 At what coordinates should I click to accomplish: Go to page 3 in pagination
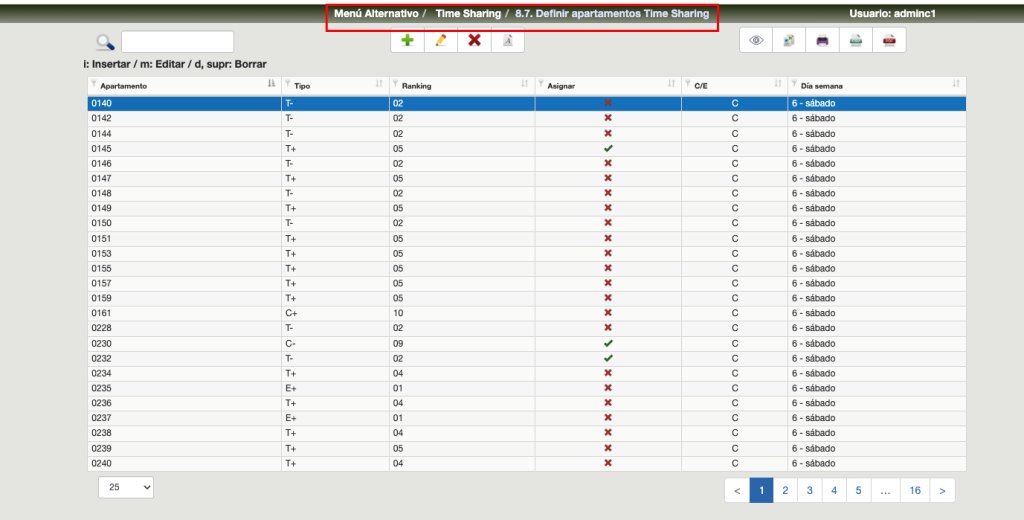[810, 490]
